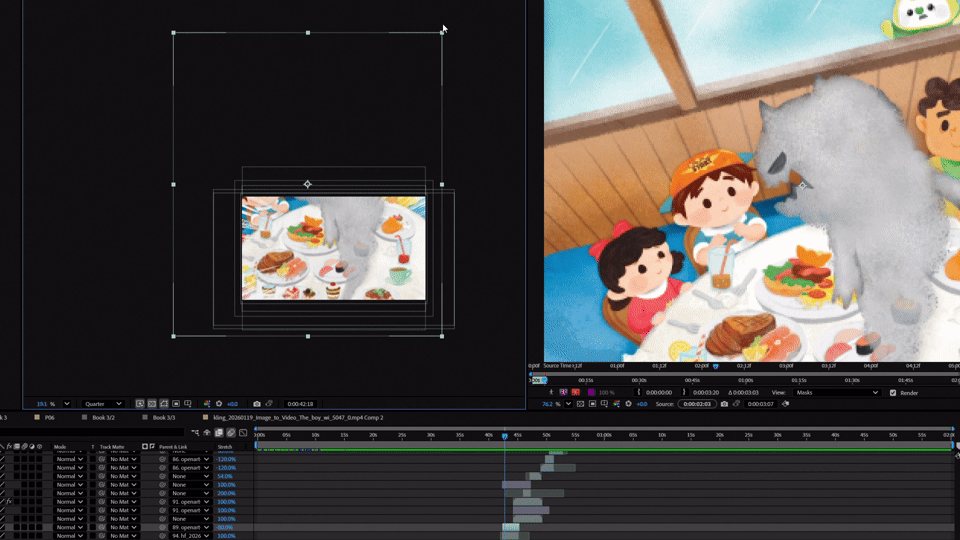Screen dimensions: 960x540
Task: Click the layer anchor point crosshair
Action: pos(307,184)
